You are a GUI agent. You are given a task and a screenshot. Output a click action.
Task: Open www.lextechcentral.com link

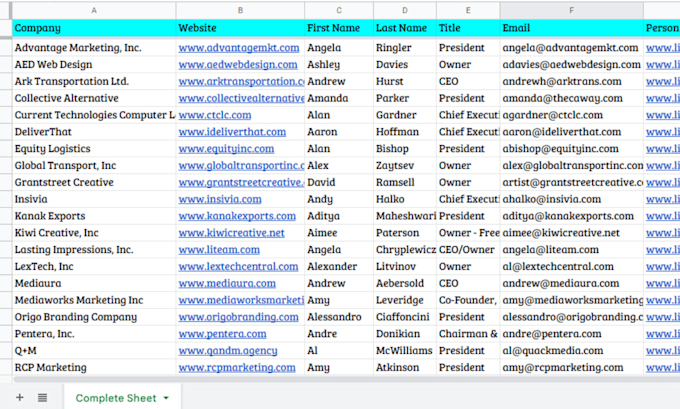pos(238,266)
